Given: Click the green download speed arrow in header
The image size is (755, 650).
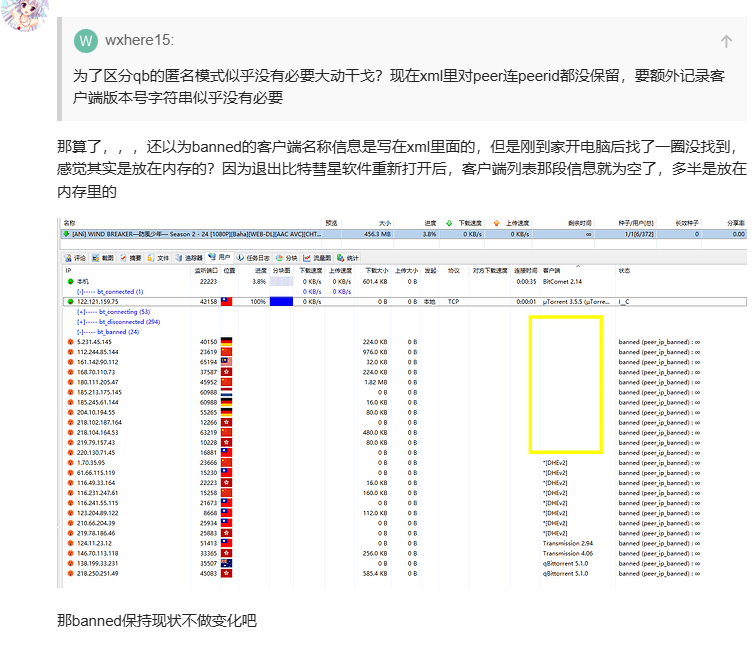Looking at the screenshot, I should click(448, 223).
